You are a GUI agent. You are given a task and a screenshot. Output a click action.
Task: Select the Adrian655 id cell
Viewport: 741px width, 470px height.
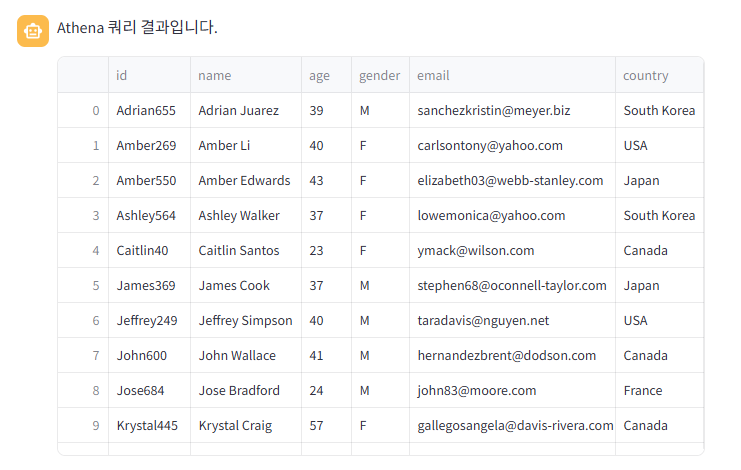tap(149, 110)
